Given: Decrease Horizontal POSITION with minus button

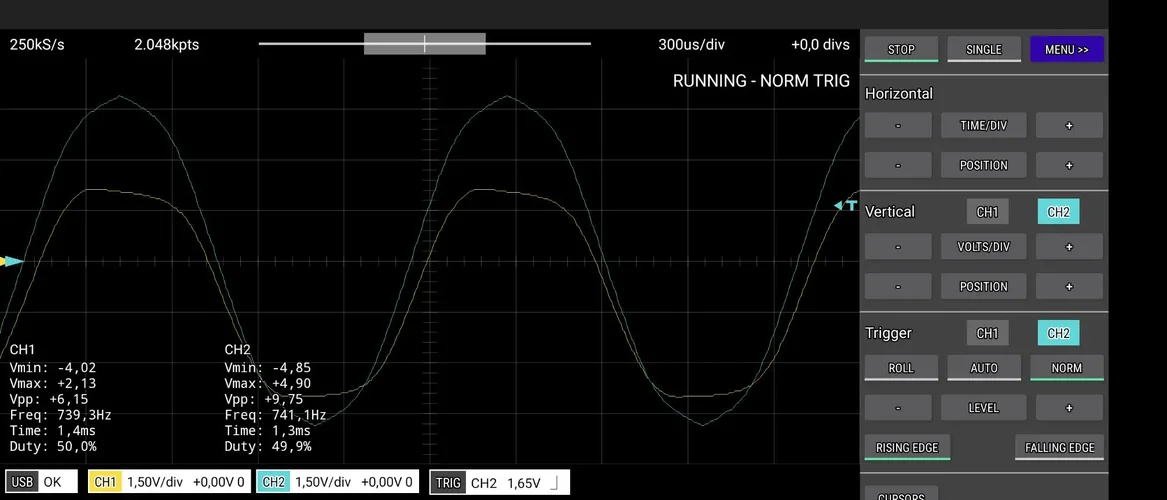Looking at the screenshot, I should tap(898, 165).
